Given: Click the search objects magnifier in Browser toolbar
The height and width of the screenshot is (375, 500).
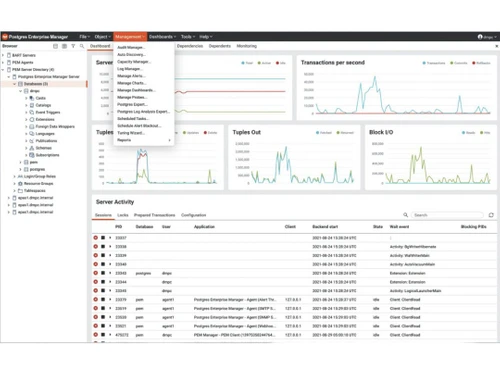Looking at the screenshot, I should (82, 46).
